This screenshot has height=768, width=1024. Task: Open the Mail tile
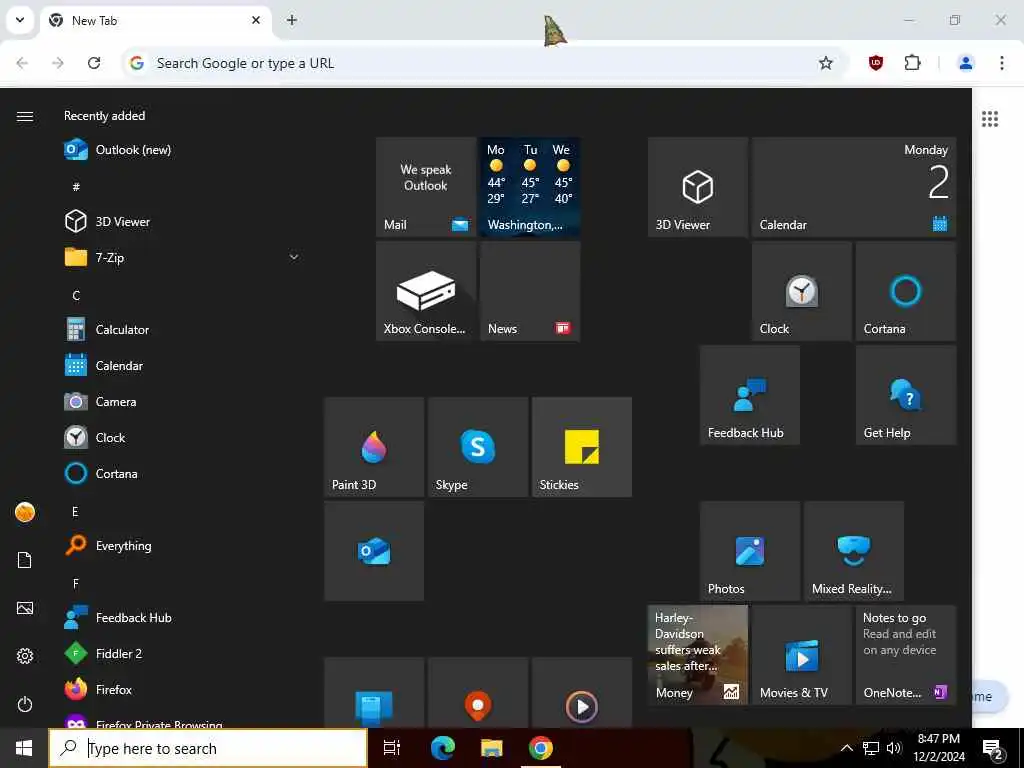(x=426, y=187)
